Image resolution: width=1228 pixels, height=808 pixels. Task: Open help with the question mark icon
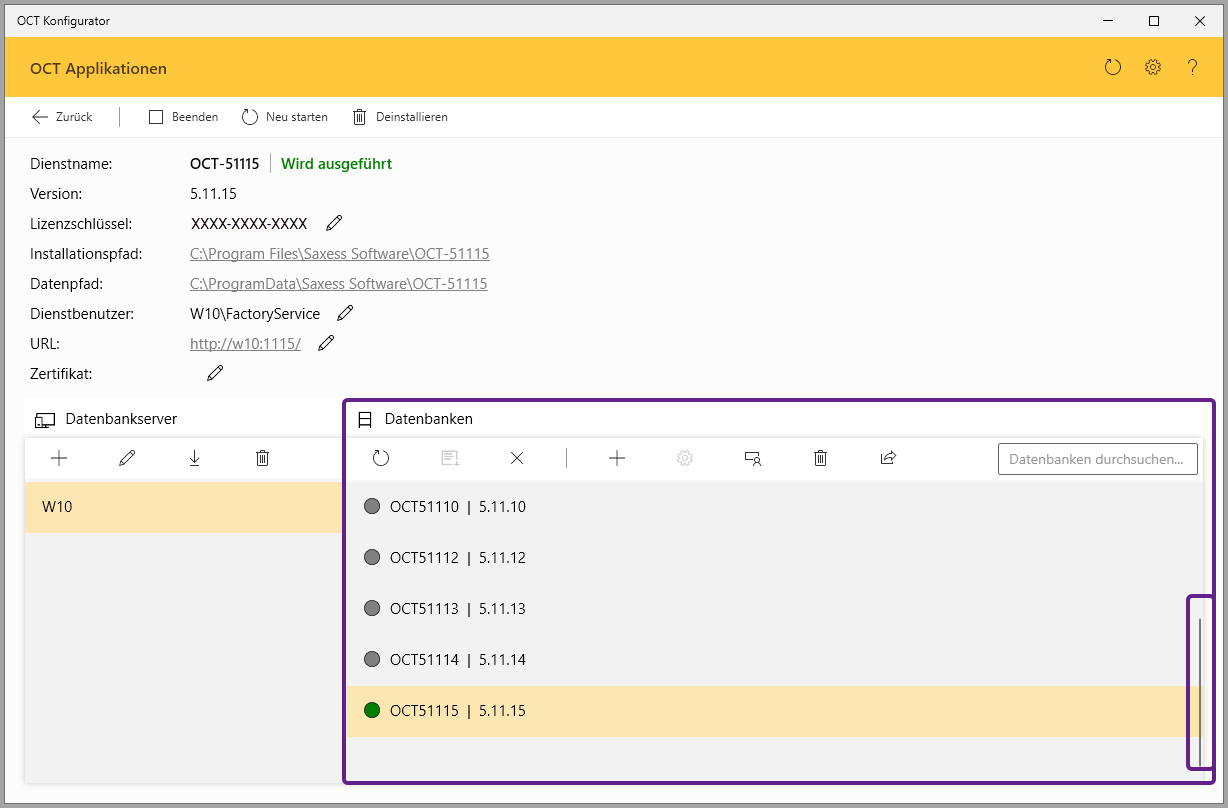click(x=1192, y=68)
